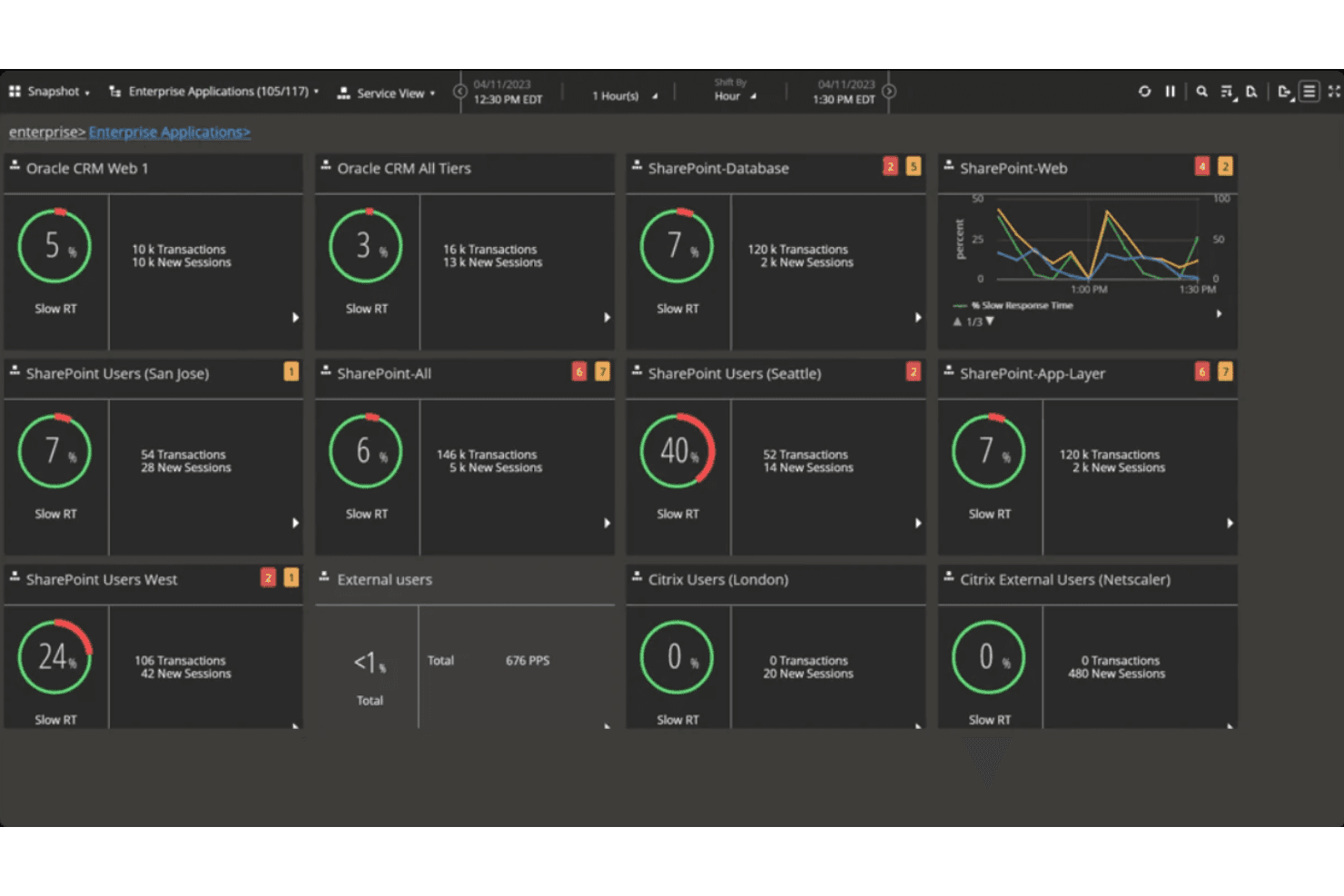Screen dimensions: 1344x896
Task: Expand the Oracle CRM Web 1 card arrow
Action: coord(295,318)
